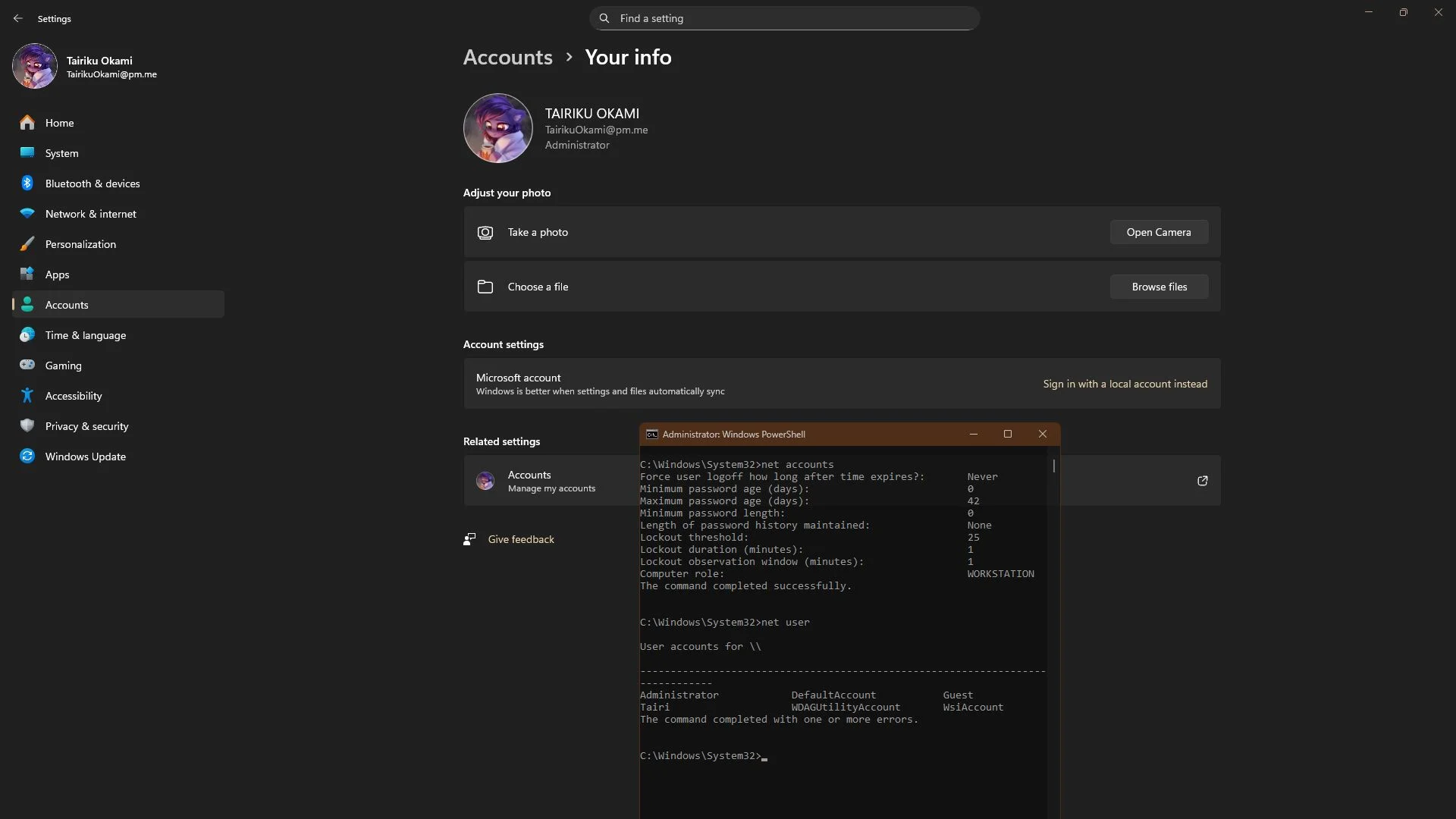Click the Give feedback icon
Image resolution: width=1456 pixels, height=819 pixels.
pyautogui.click(x=469, y=539)
